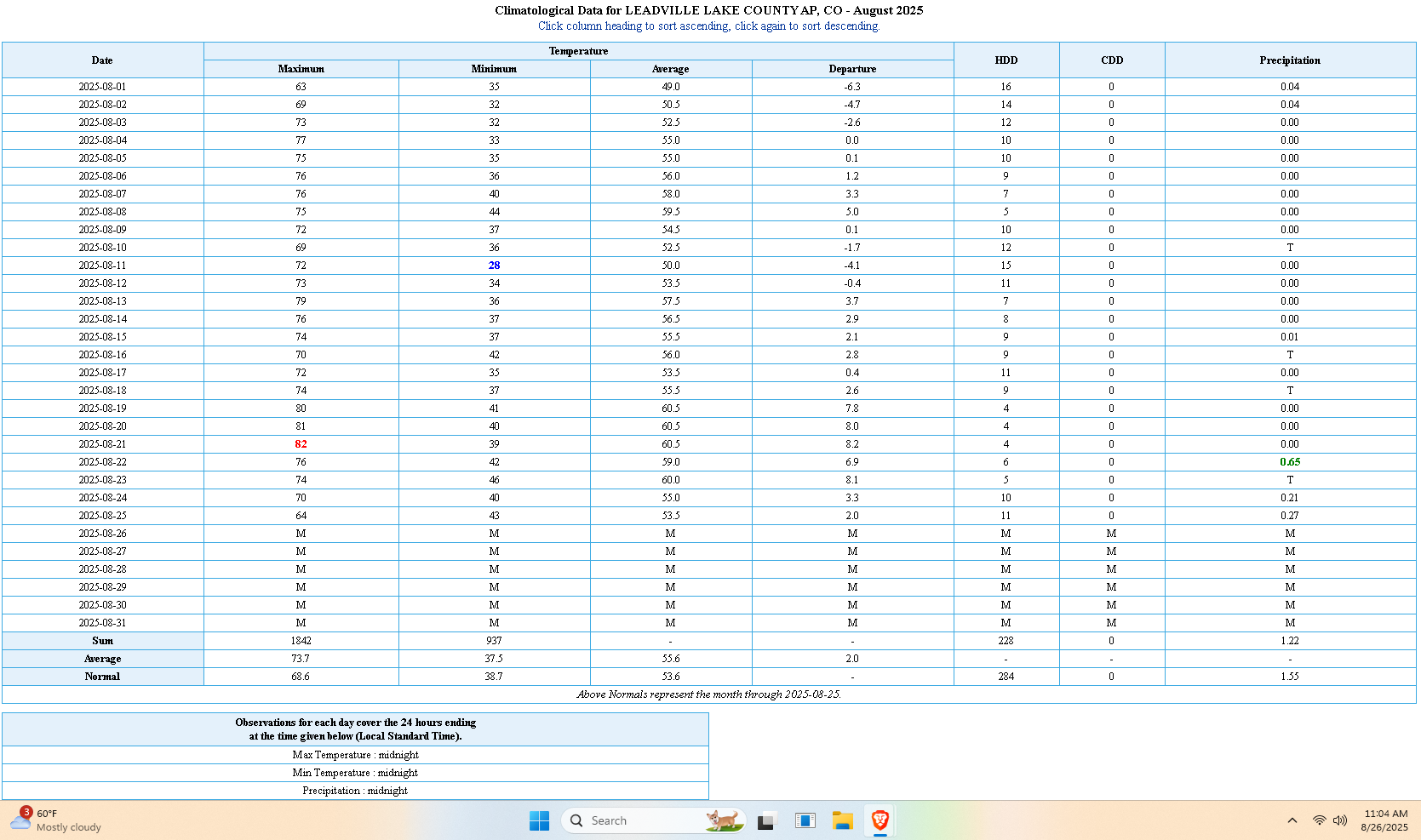Show hidden system tray icons

tap(1292, 820)
